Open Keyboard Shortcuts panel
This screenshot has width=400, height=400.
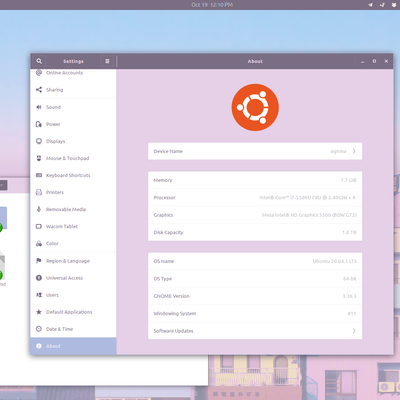coord(73,175)
